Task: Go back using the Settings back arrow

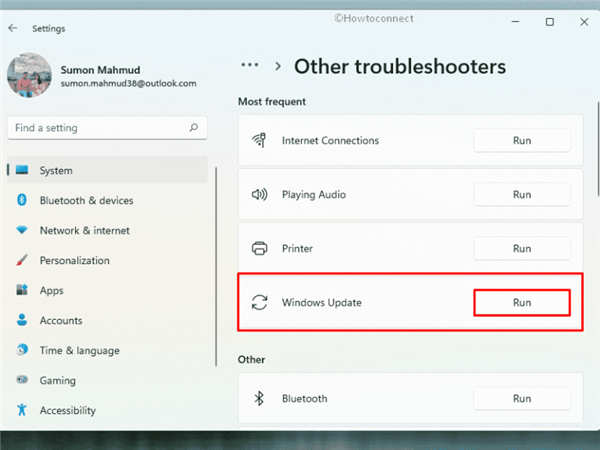Action: point(13,28)
